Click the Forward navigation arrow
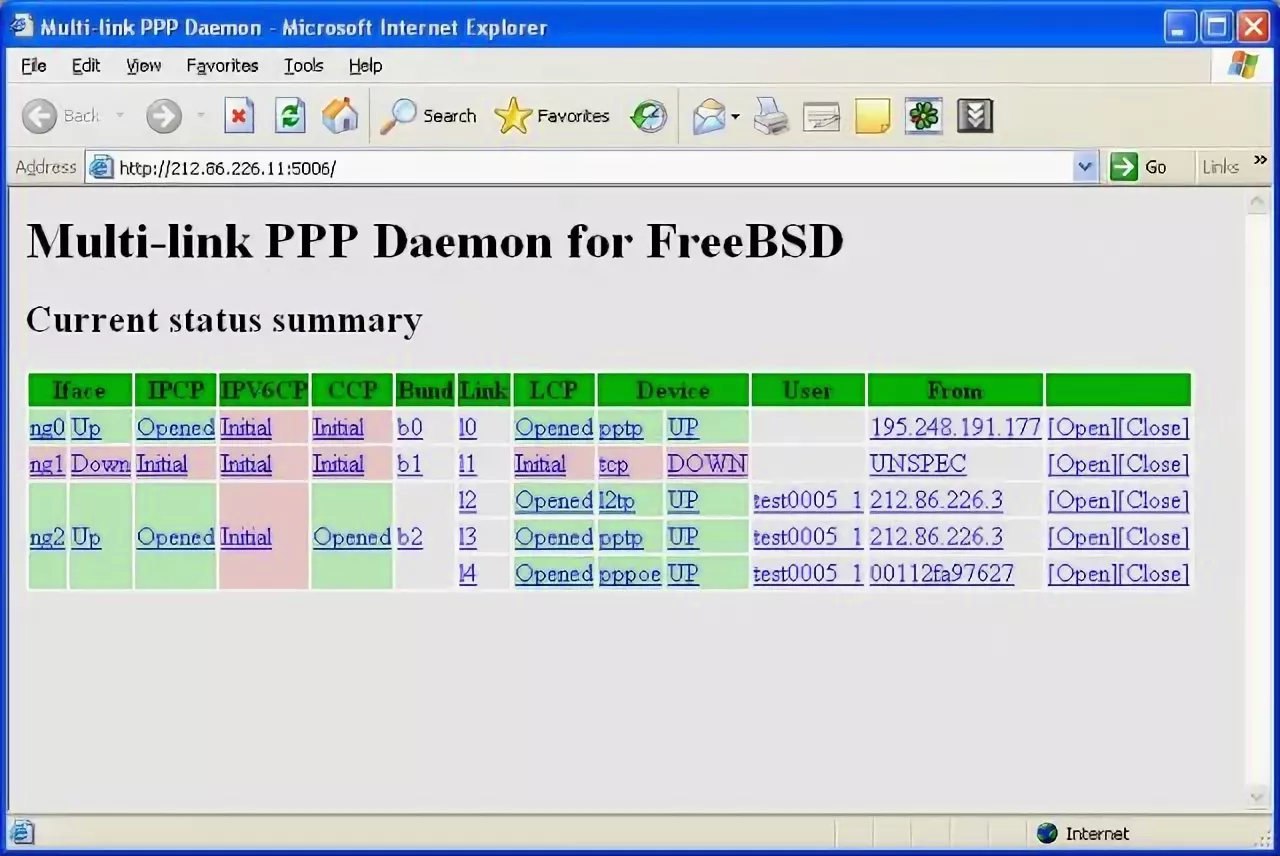 164,116
